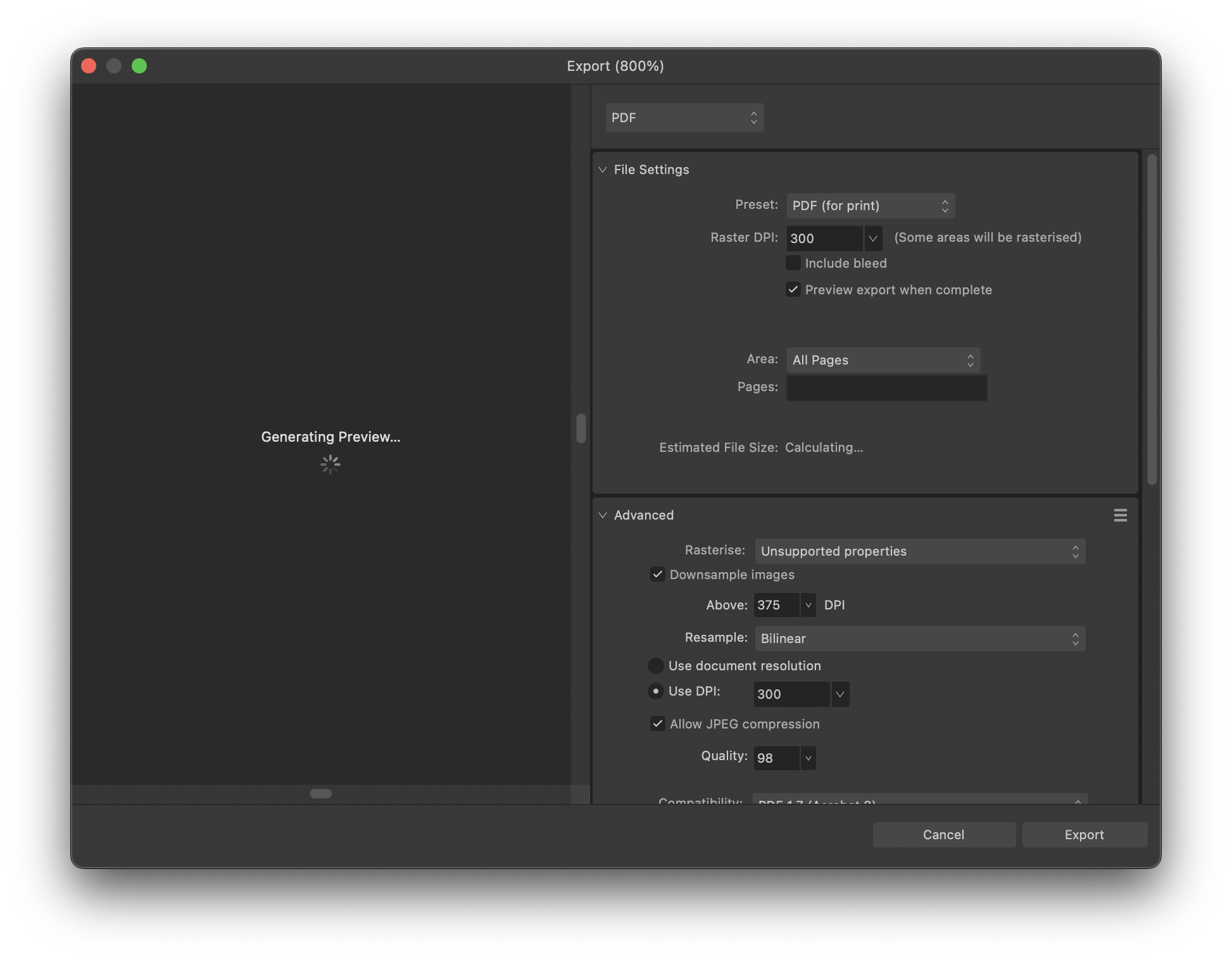Open the Advanced panel options menu
The image size is (1232, 962).
(1119, 515)
